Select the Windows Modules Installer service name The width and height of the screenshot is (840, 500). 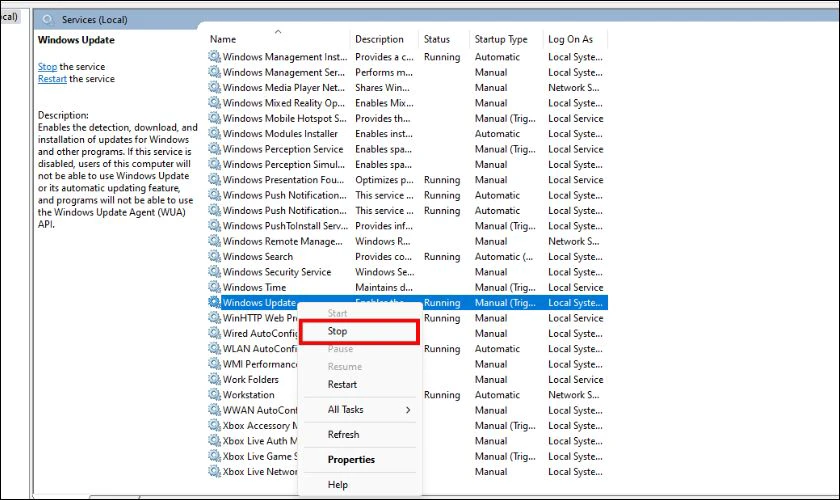280,133
